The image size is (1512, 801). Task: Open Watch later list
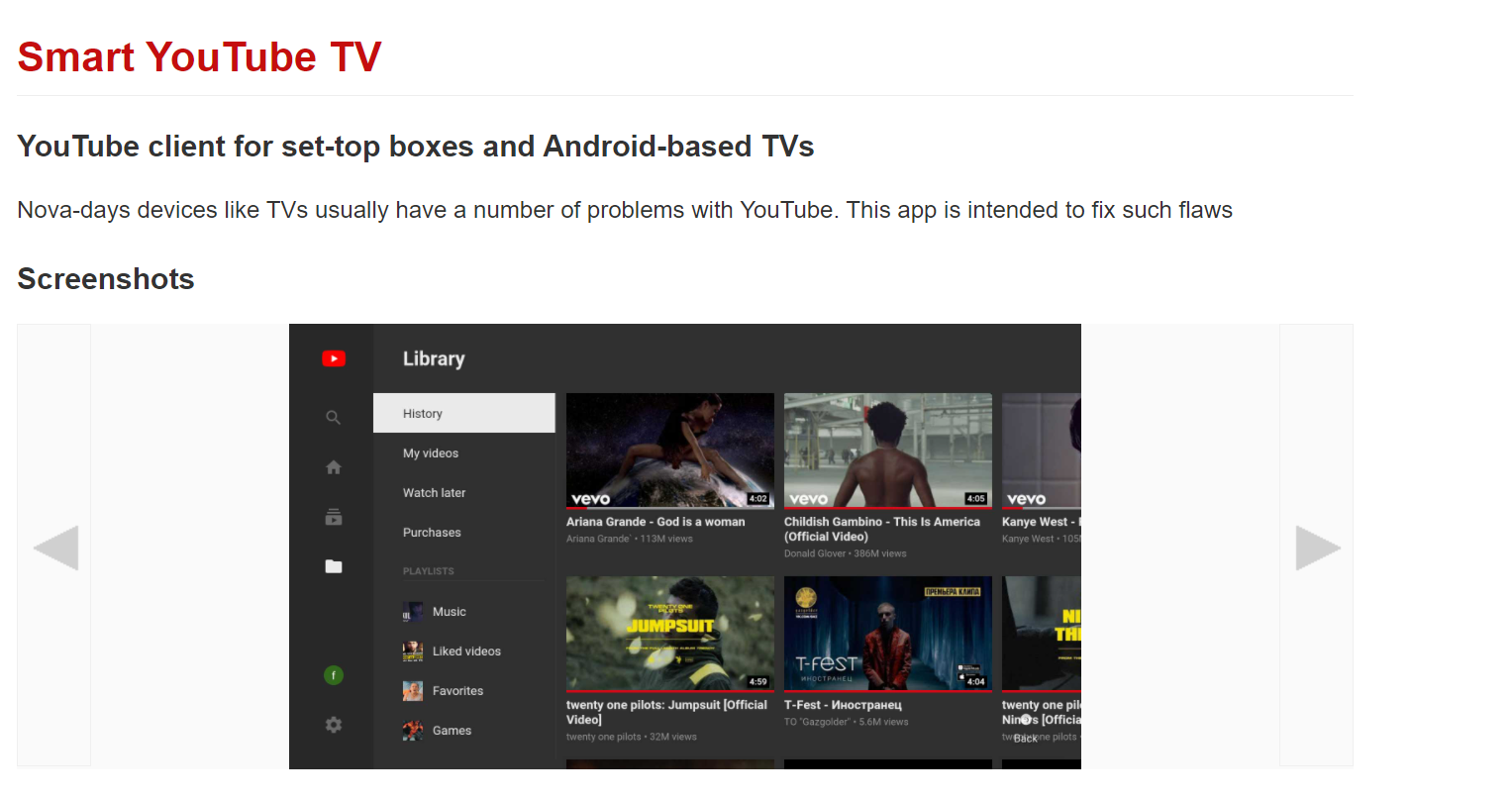click(x=434, y=493)
